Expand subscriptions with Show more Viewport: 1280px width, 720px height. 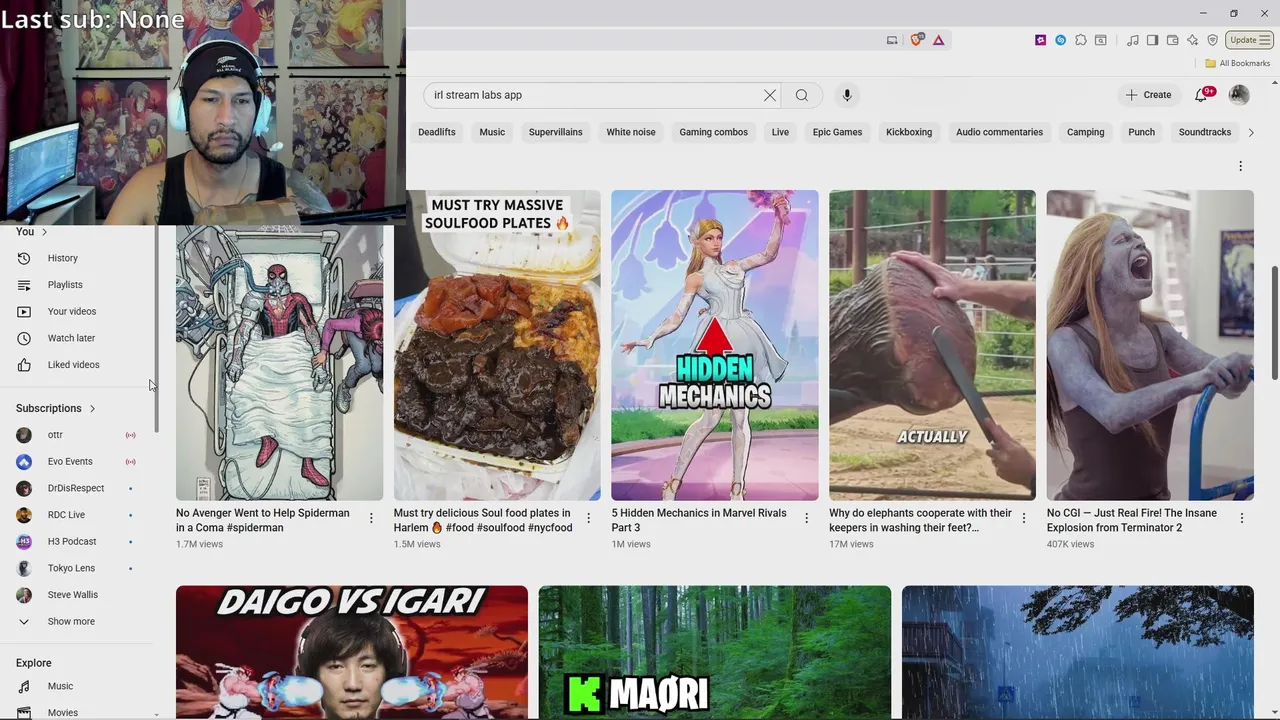[x=78, y=621]
